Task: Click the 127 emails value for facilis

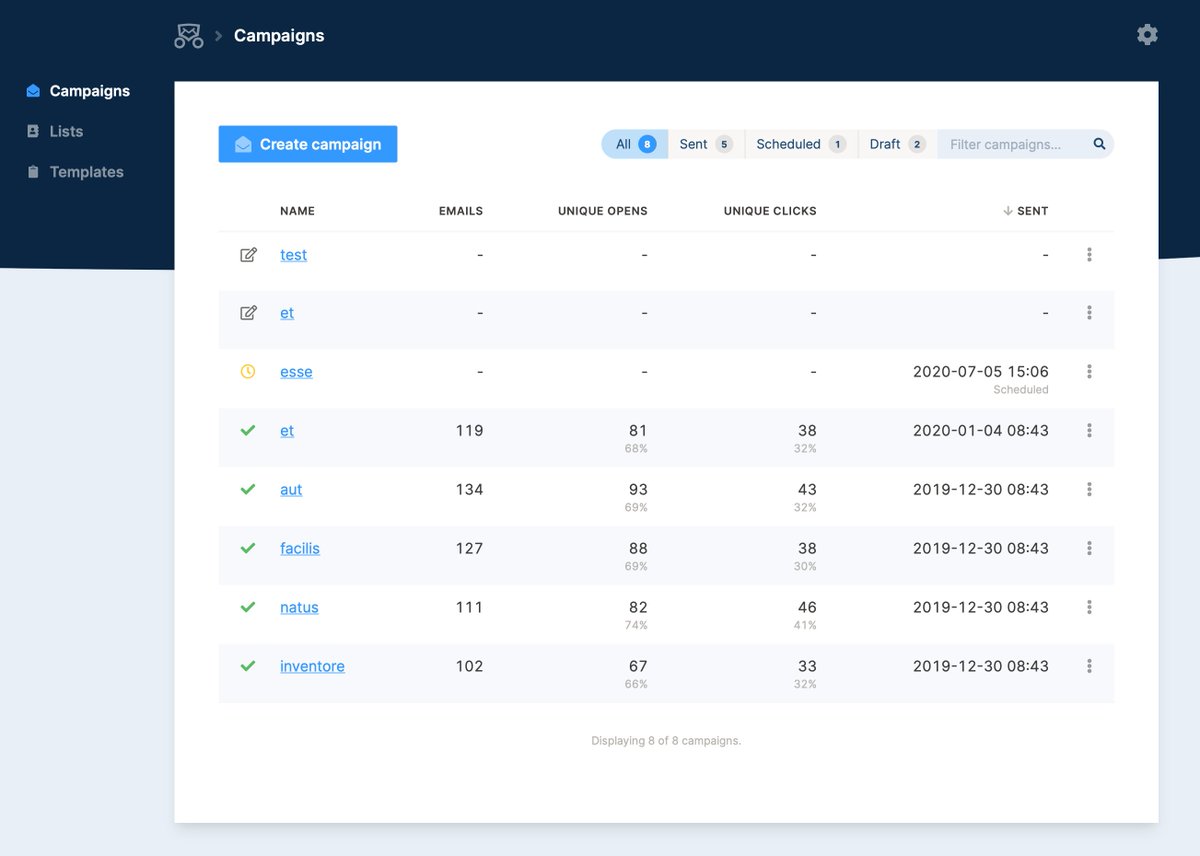Action: coord(469,549)
